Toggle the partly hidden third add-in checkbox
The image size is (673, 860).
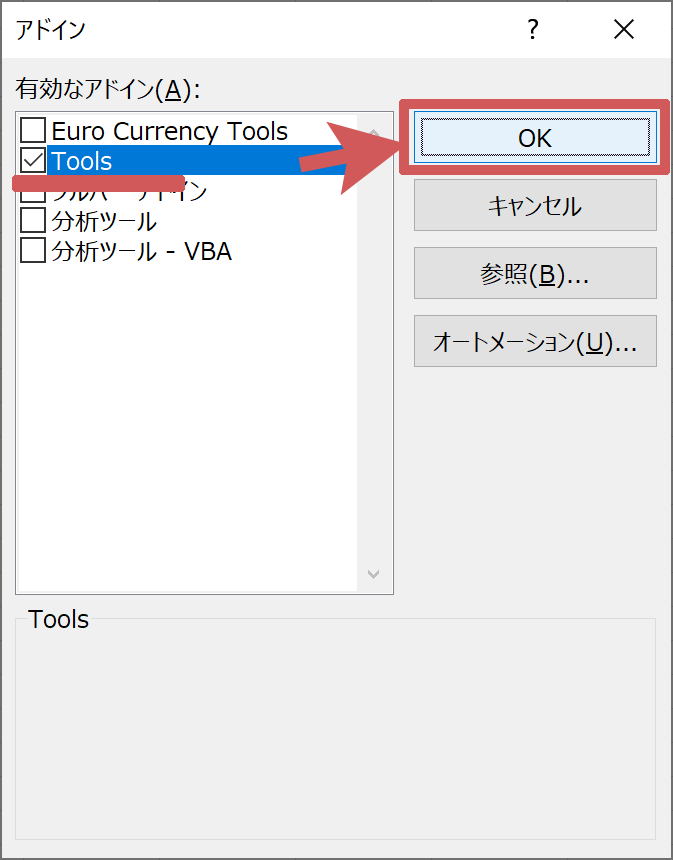(33, 193)
